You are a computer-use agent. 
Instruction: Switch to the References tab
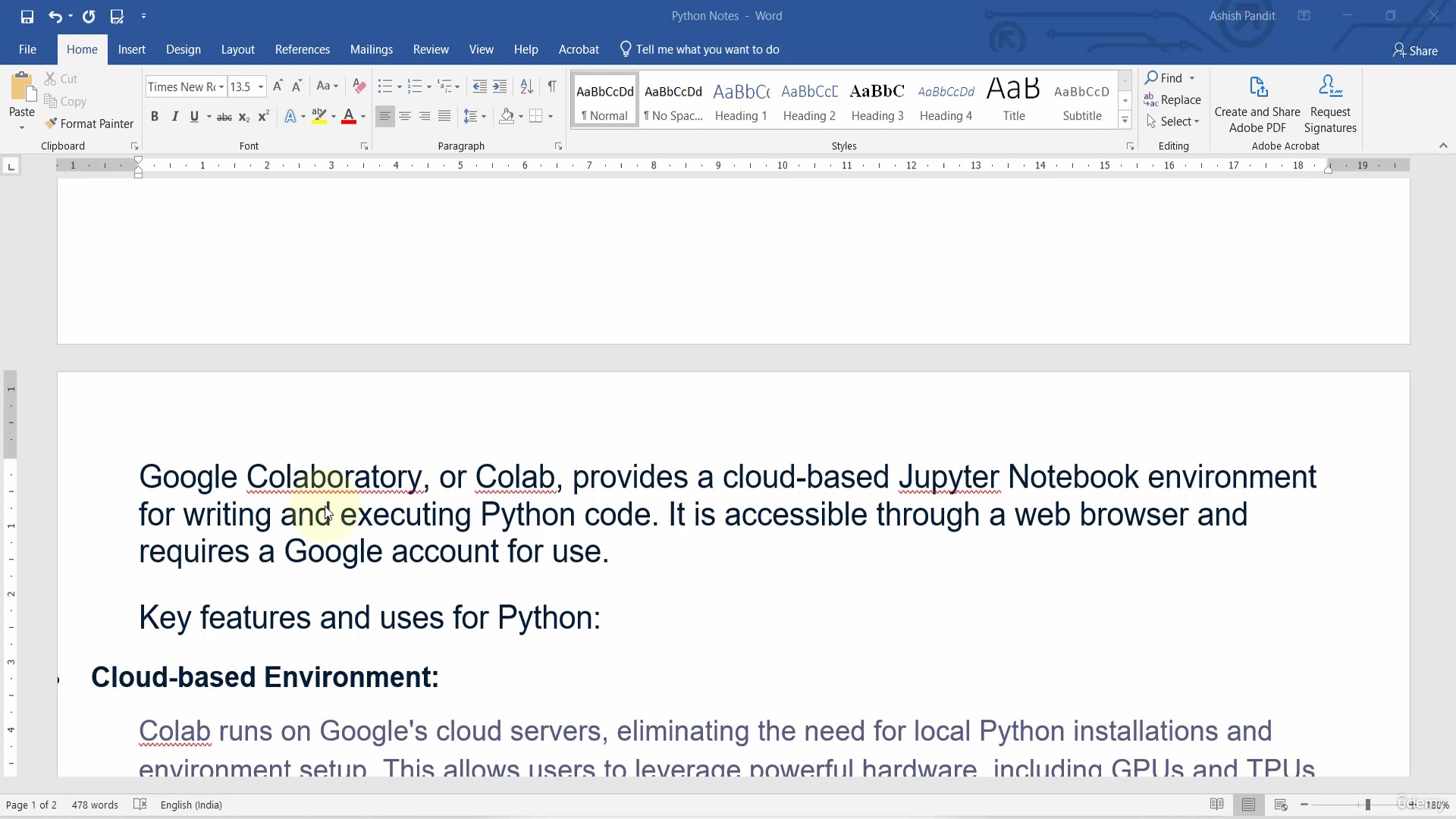(x=303, y=49)
